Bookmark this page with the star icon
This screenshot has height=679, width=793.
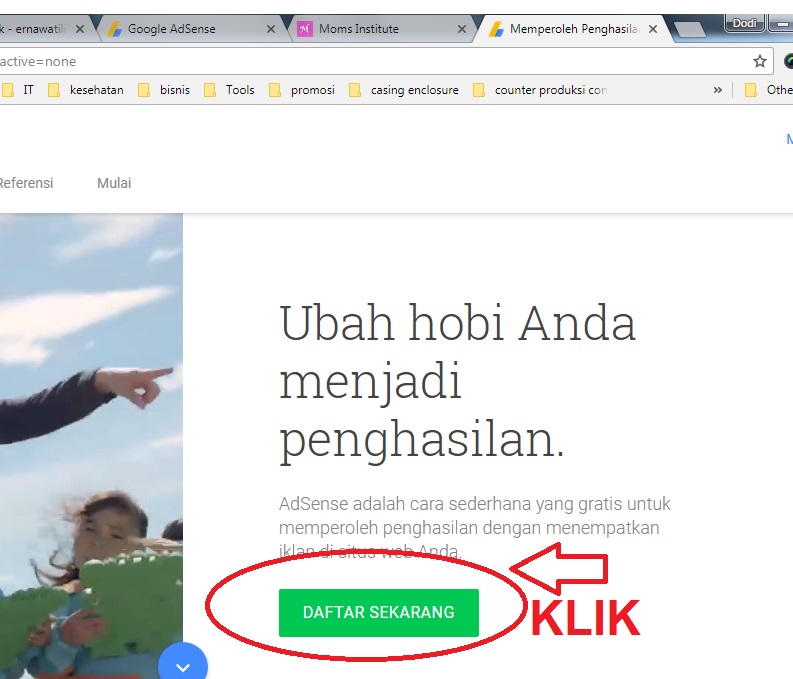tap(760, 62)
